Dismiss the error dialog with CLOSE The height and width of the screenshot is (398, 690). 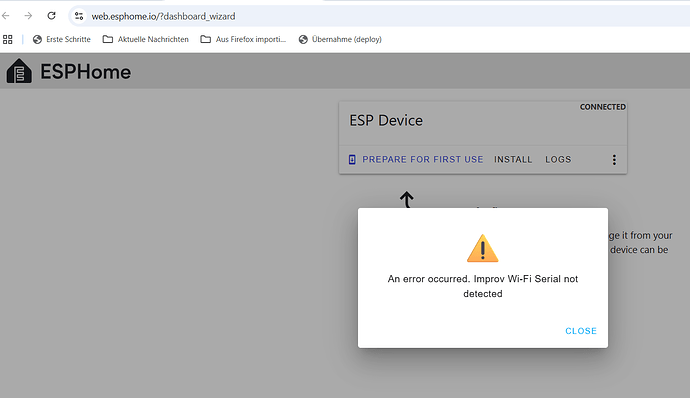581,331
